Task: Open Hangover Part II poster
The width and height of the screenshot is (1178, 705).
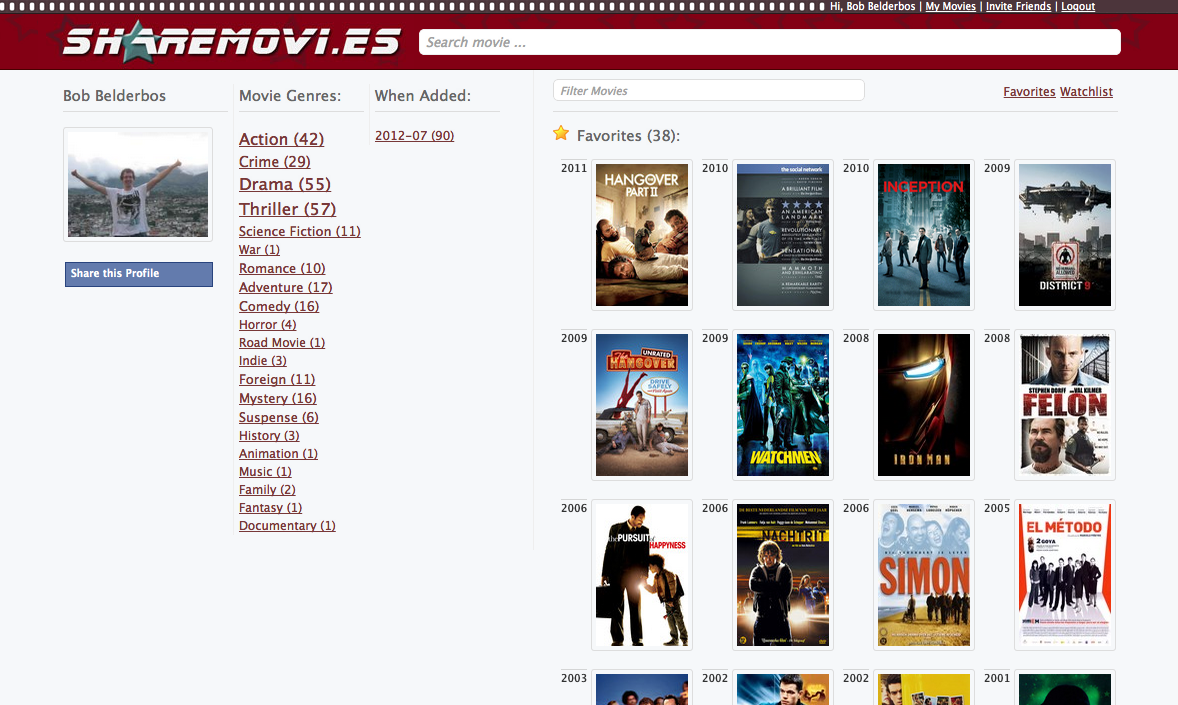Action: coord(642,235)
